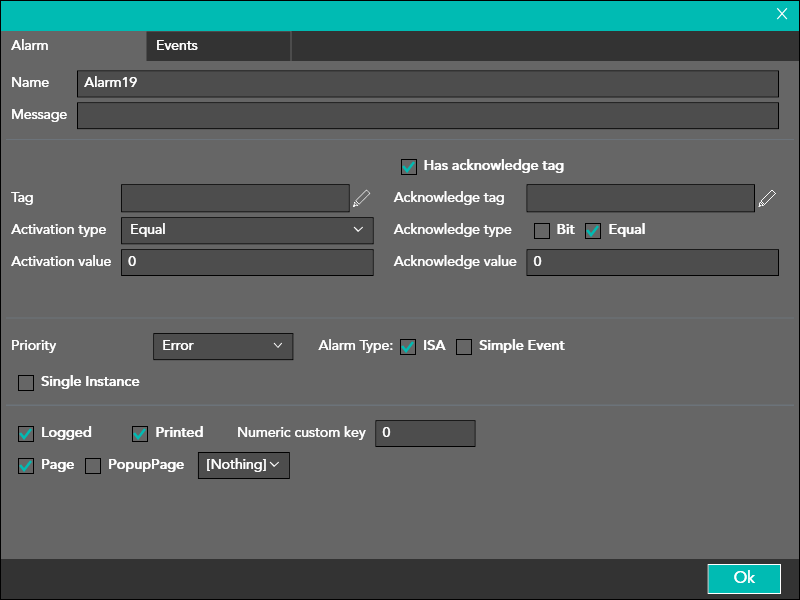This screenshot has height=600, width=800.
Task: Expand the Priority dropdown showing Error
Action: pyautogui.click(x=222, y=346)
